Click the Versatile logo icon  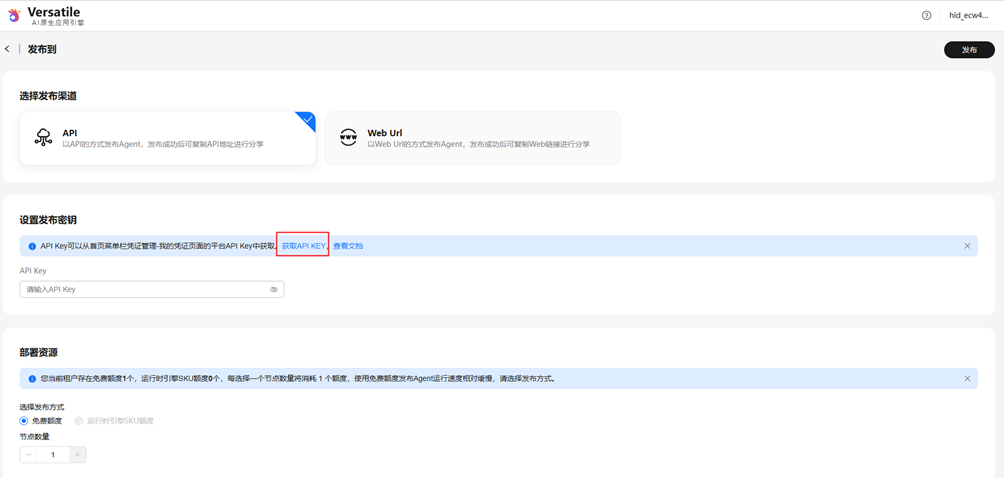click(x=14, y=15)
